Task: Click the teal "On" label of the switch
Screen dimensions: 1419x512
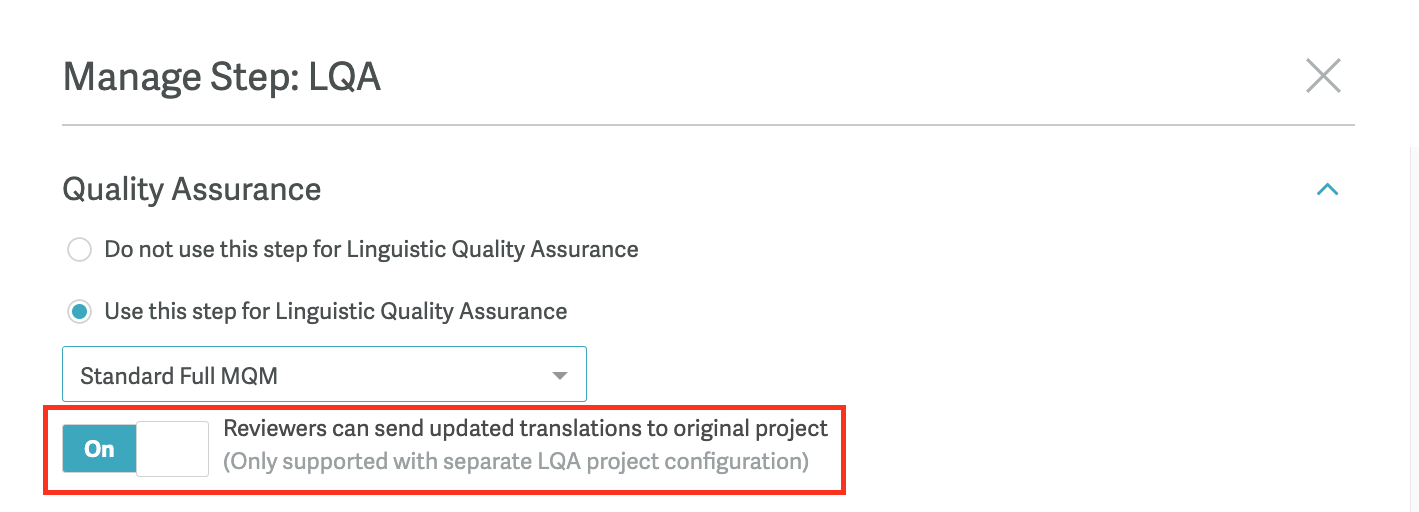Action: pos(99,449)
